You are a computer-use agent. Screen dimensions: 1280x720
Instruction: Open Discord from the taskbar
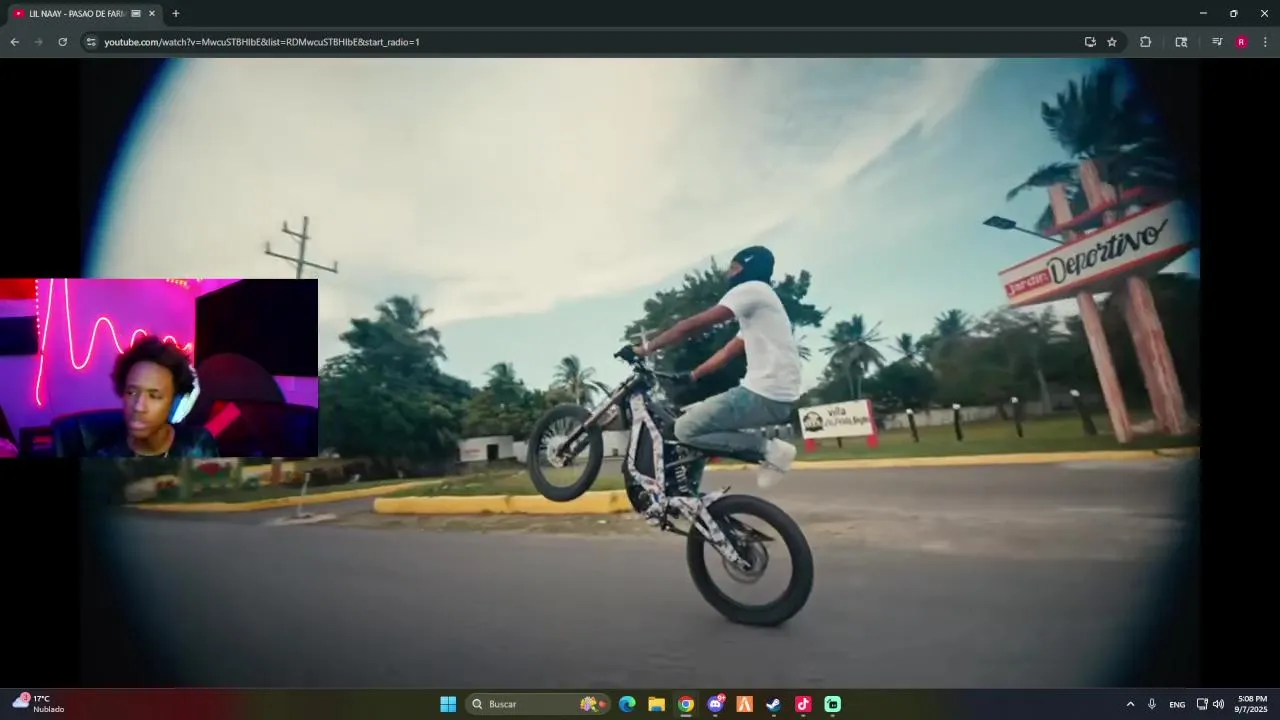[x=716, y=704]
